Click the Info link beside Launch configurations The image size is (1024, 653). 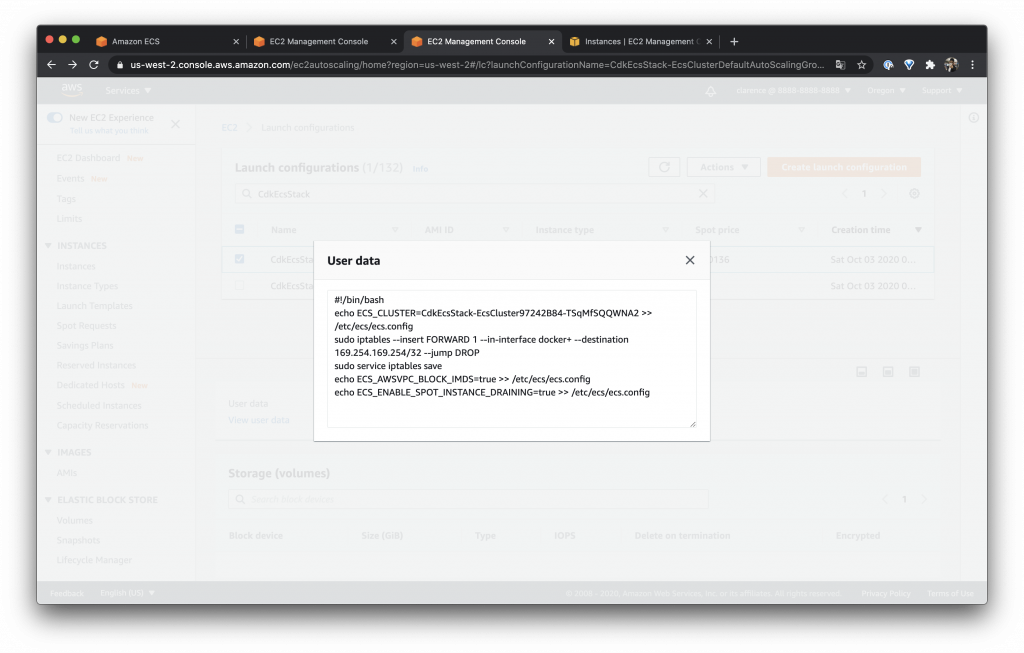420,168
